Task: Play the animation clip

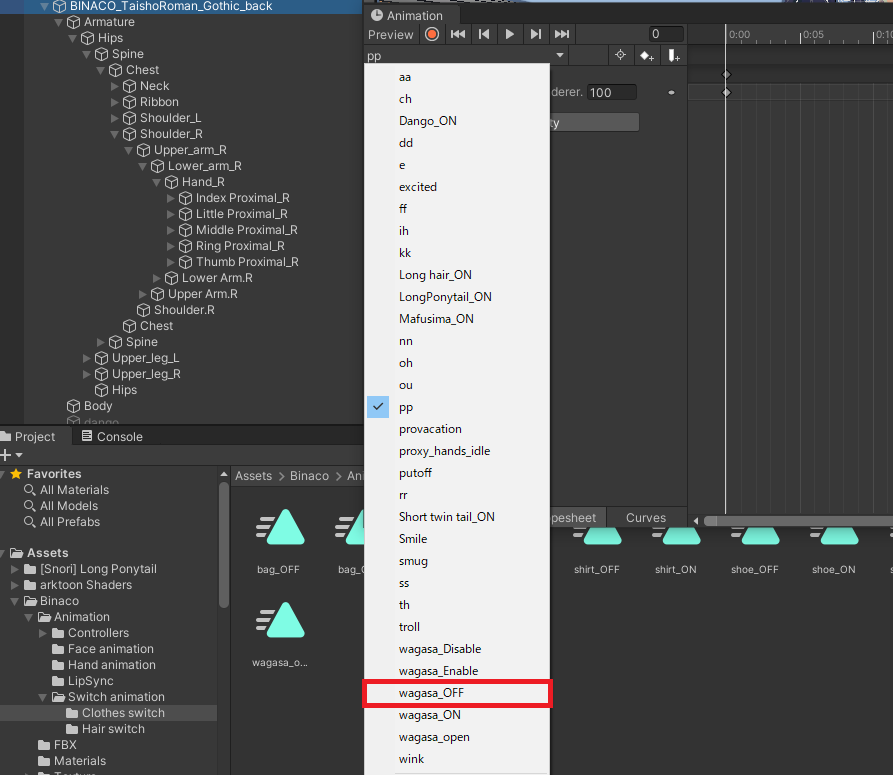Action: pos(510,35)
